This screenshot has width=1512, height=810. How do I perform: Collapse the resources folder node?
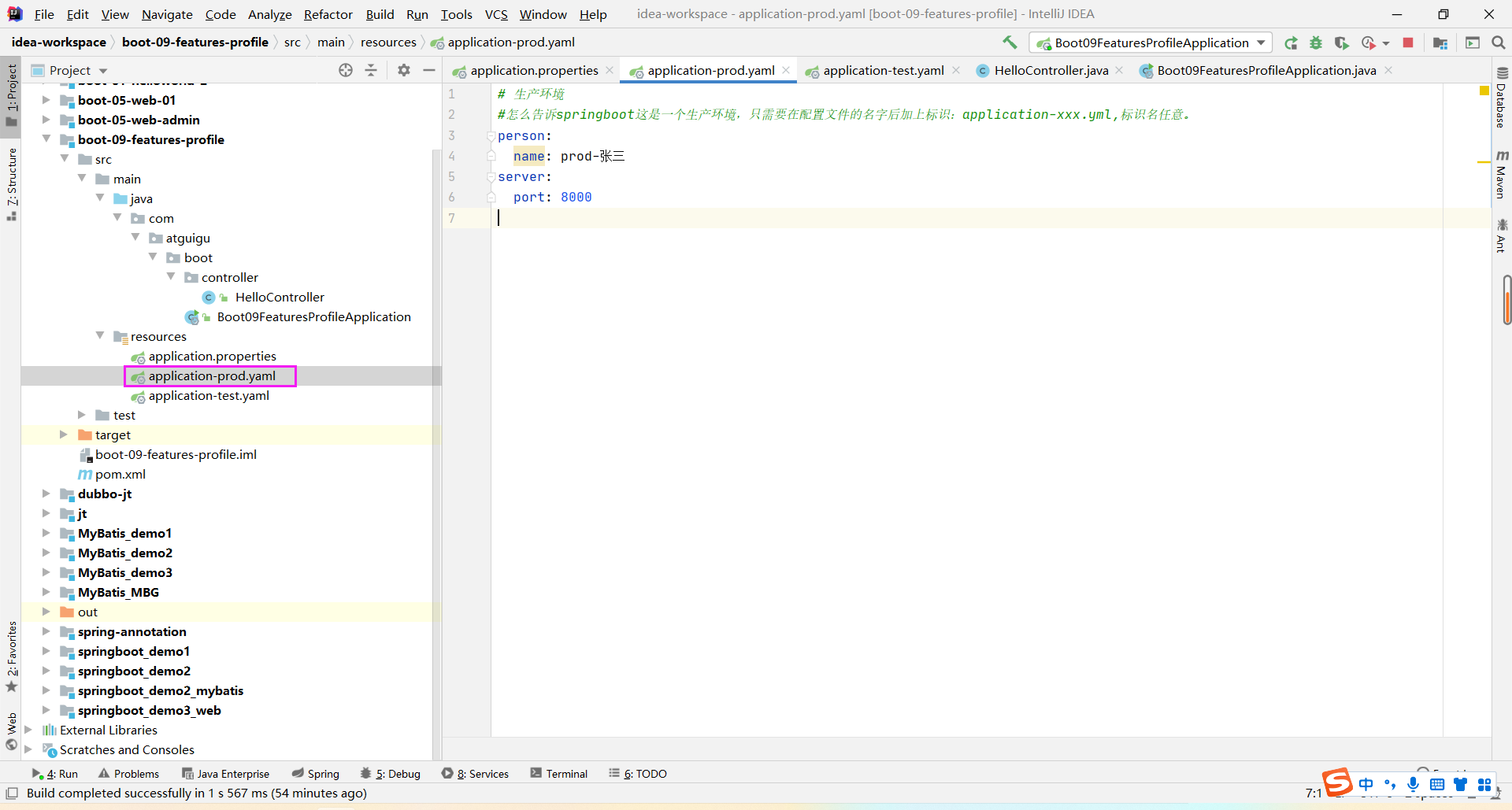[100, 336]
